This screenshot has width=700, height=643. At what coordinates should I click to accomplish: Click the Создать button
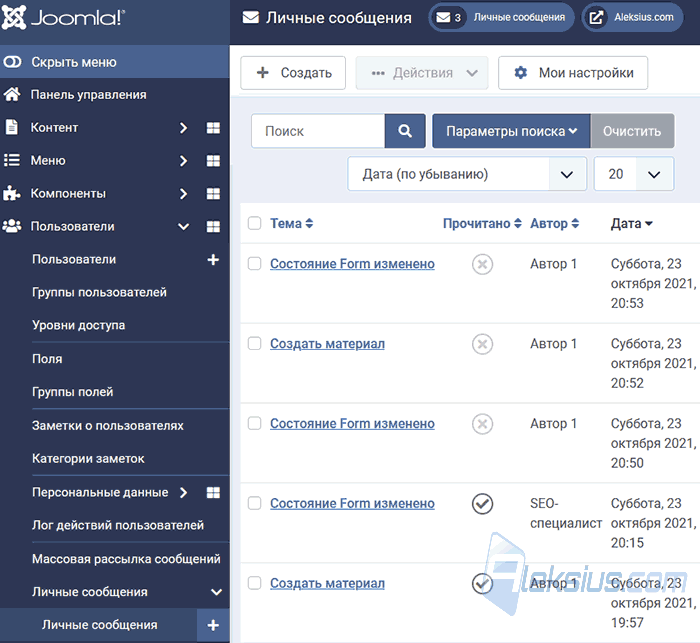(293, 73)
